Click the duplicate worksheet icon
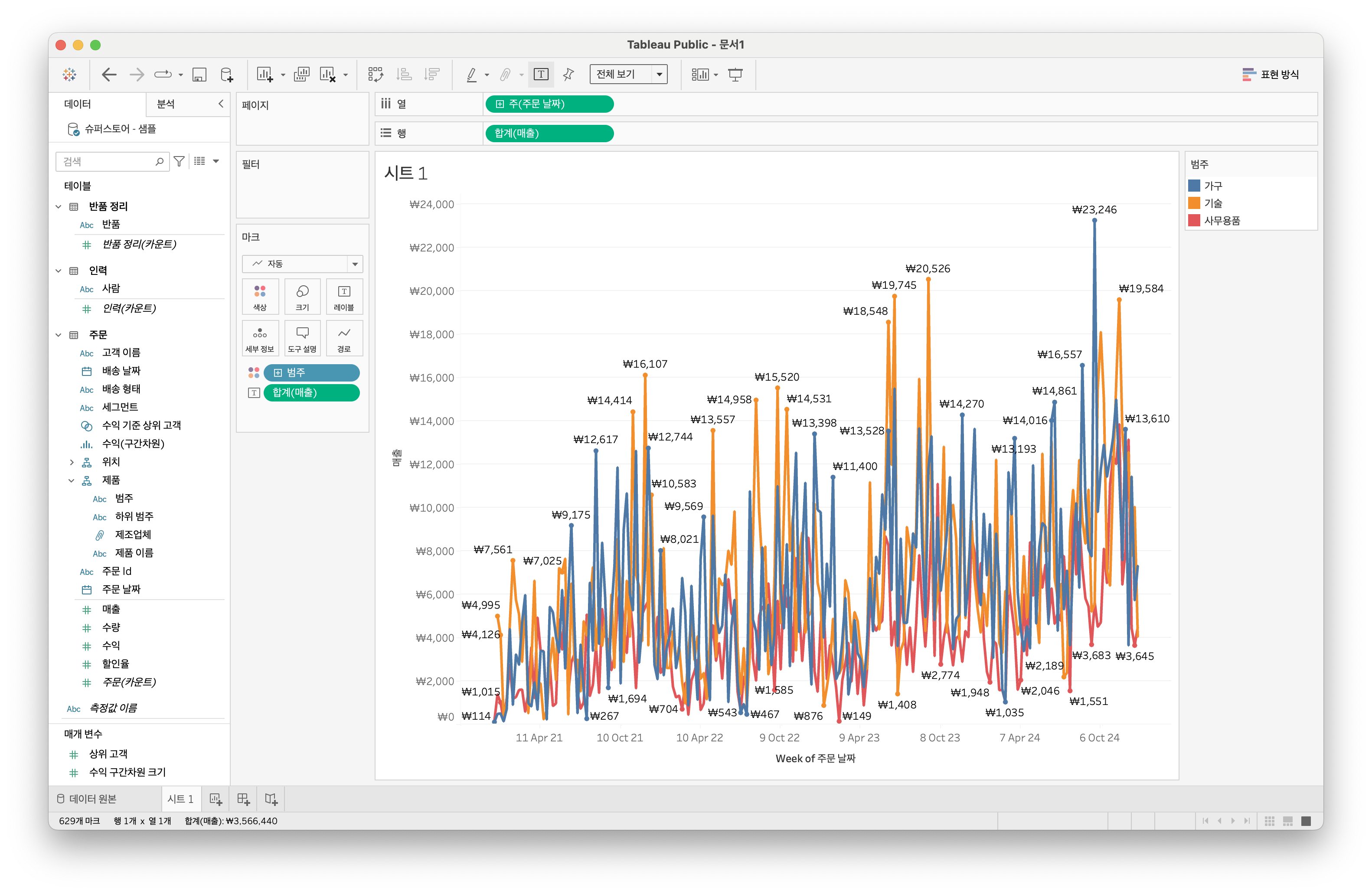Viewport: 1372px width, 894px height. pos(301,75)
